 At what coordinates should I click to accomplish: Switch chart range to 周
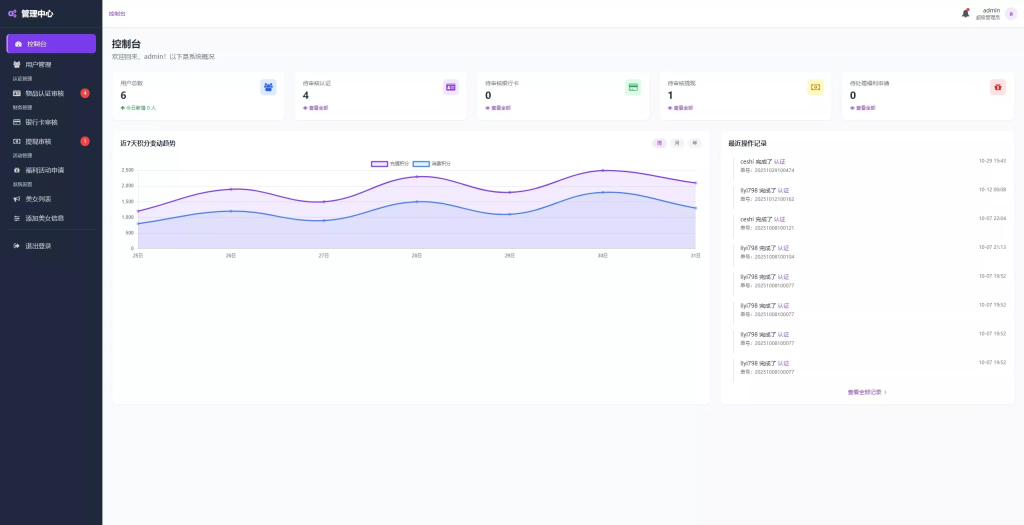[x=659, y=143]
